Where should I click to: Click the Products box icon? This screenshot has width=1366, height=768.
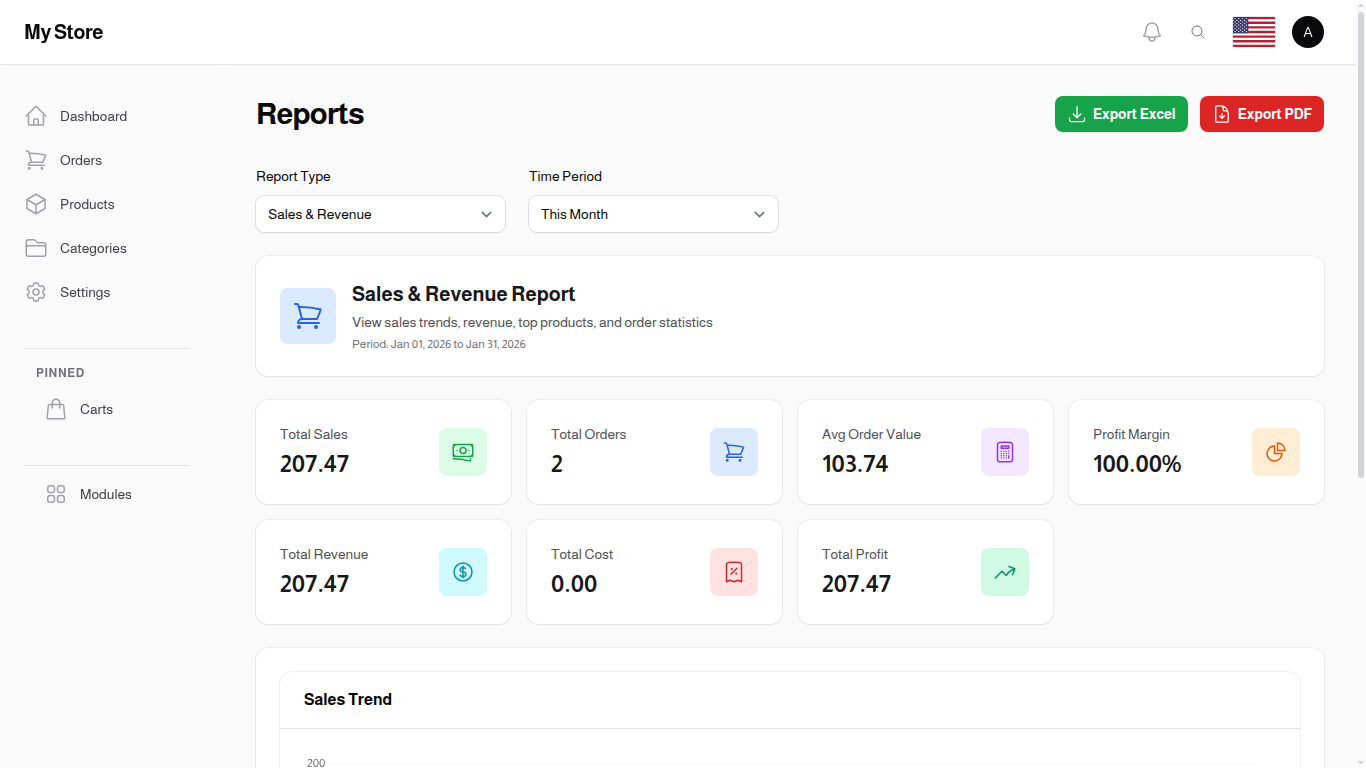(x=36, y=204)
